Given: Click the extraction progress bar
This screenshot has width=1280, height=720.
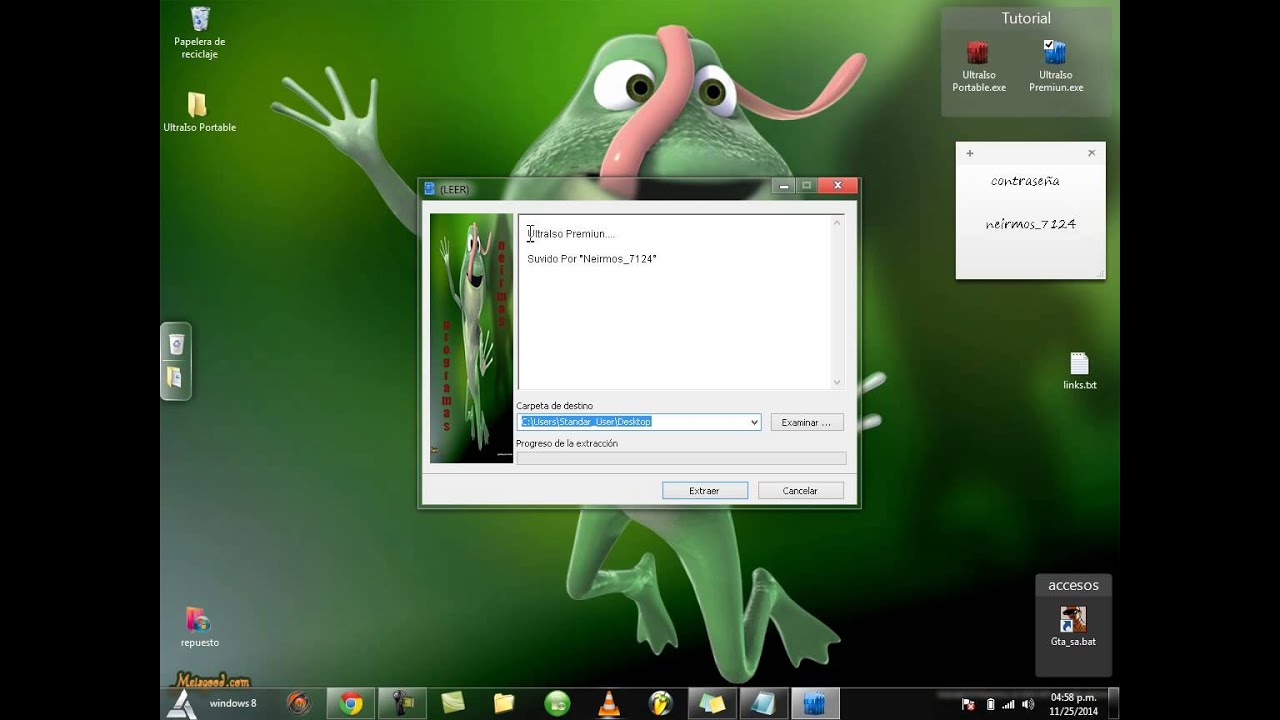Looking at the screenshot, I should click(x=681, y=458).
